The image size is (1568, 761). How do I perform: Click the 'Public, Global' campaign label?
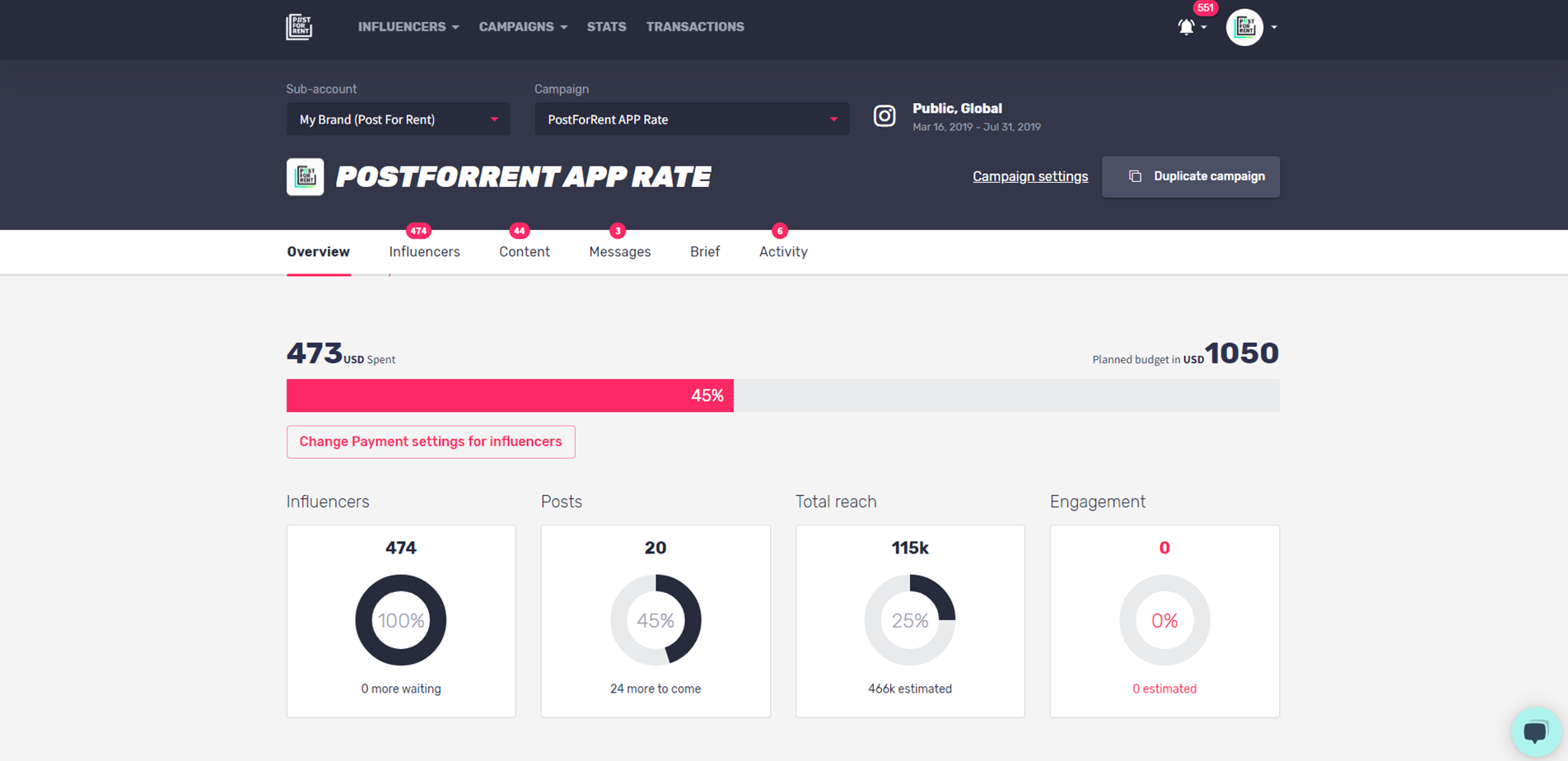click(x=957, y=109)
